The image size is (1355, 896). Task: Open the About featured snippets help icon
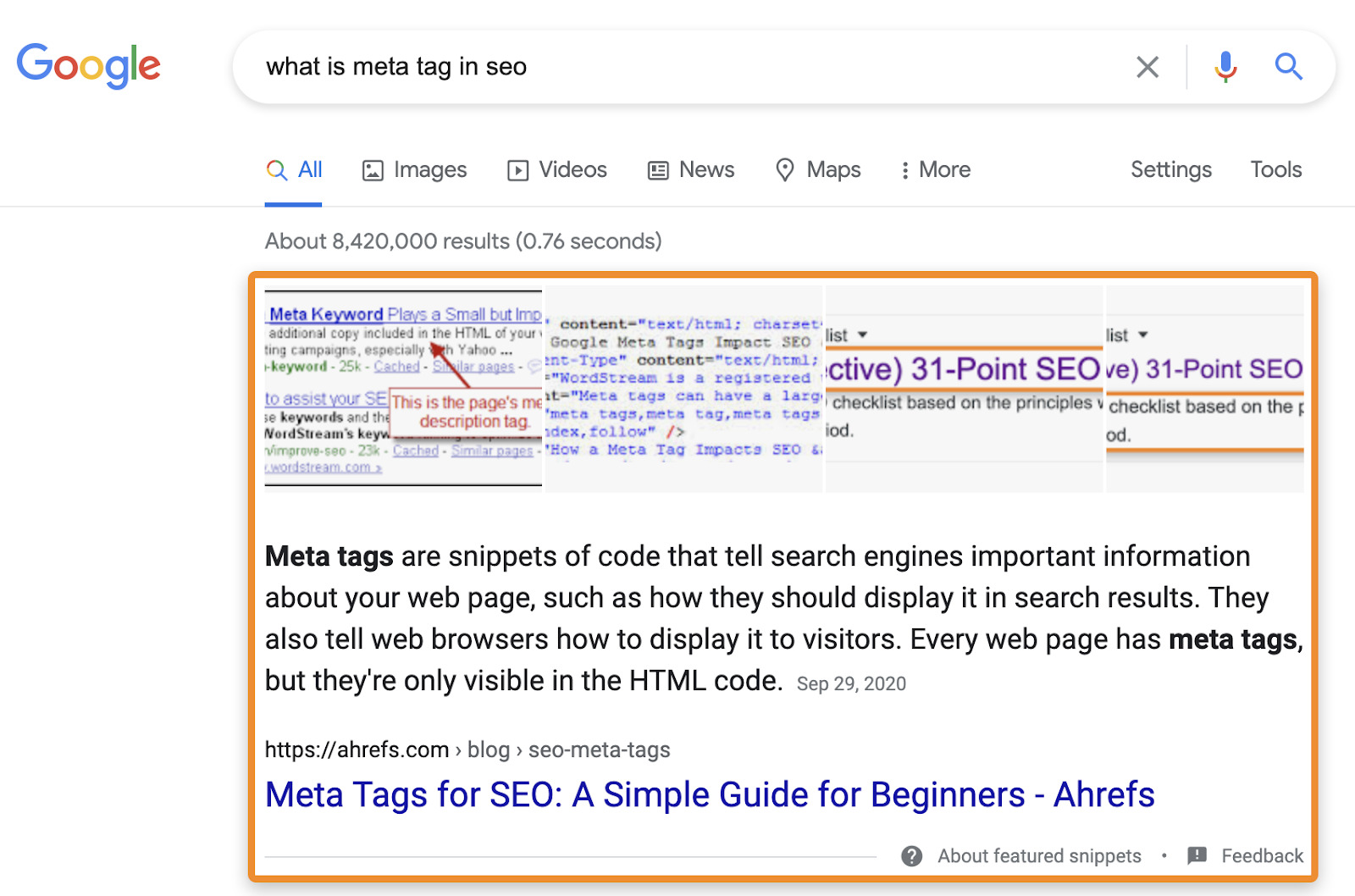pos(912,856)
